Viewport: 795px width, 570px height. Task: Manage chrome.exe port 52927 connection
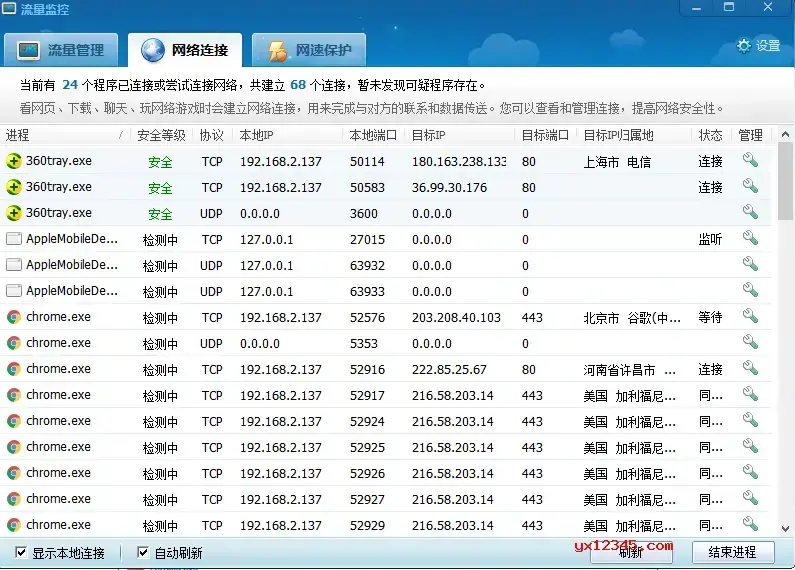pos(750,498)
